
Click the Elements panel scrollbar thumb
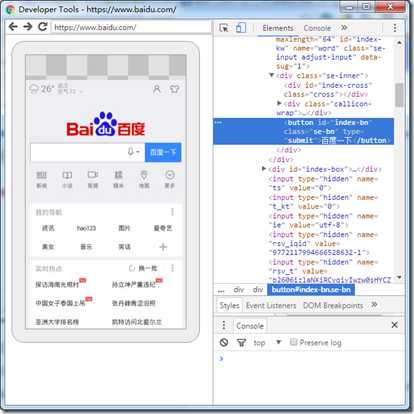pos(399,95)
